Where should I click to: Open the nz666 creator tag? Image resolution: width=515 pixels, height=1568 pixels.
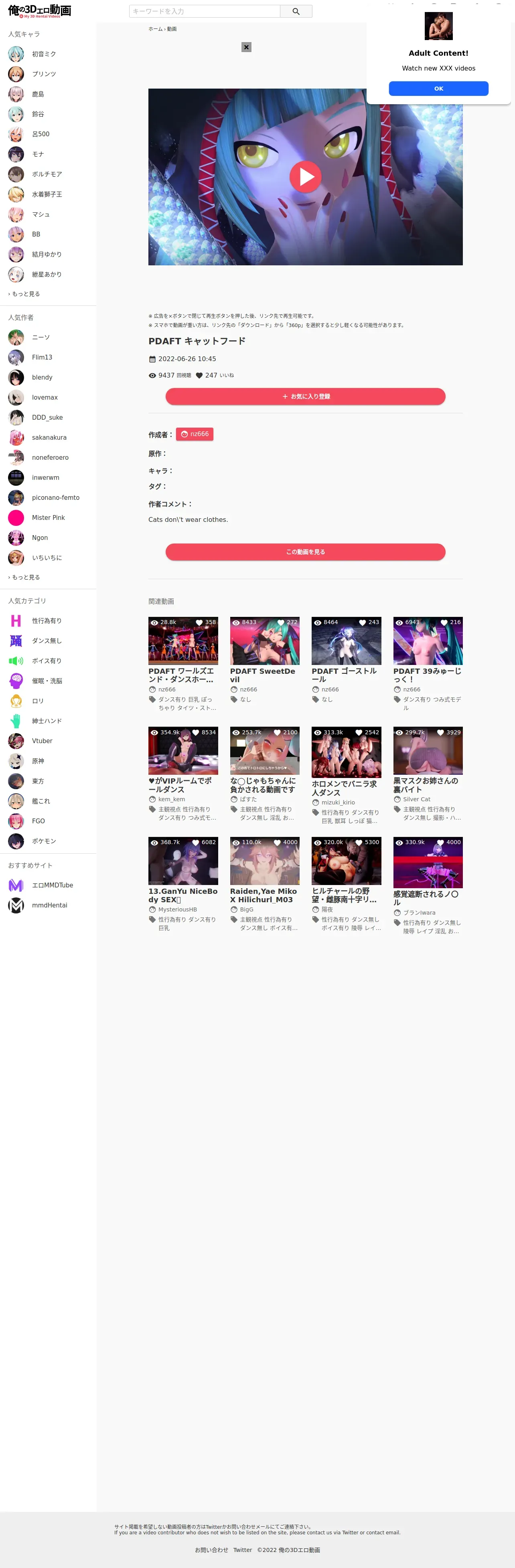coord(195,434)
